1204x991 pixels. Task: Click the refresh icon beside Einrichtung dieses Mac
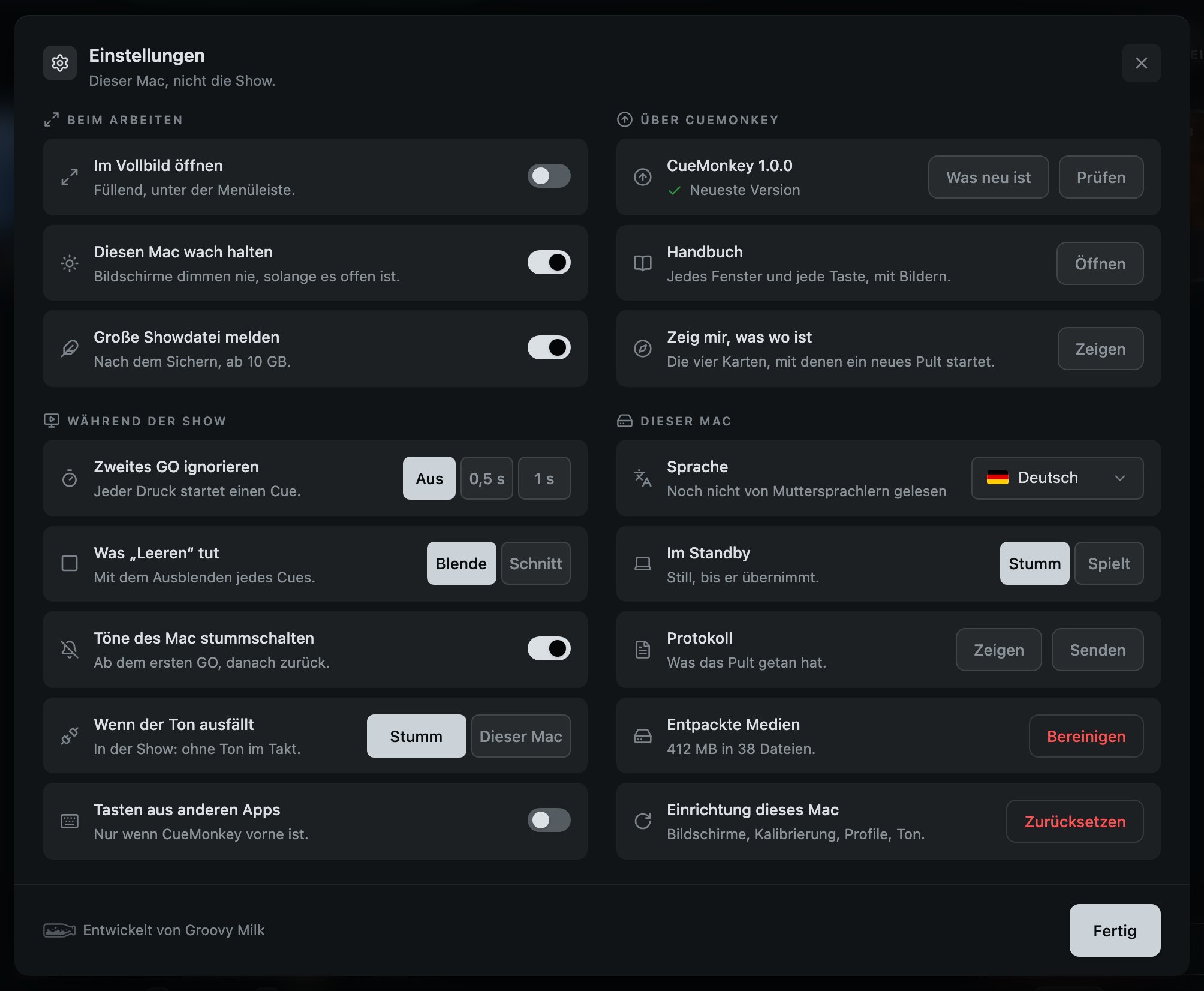[x=643, y=821]
